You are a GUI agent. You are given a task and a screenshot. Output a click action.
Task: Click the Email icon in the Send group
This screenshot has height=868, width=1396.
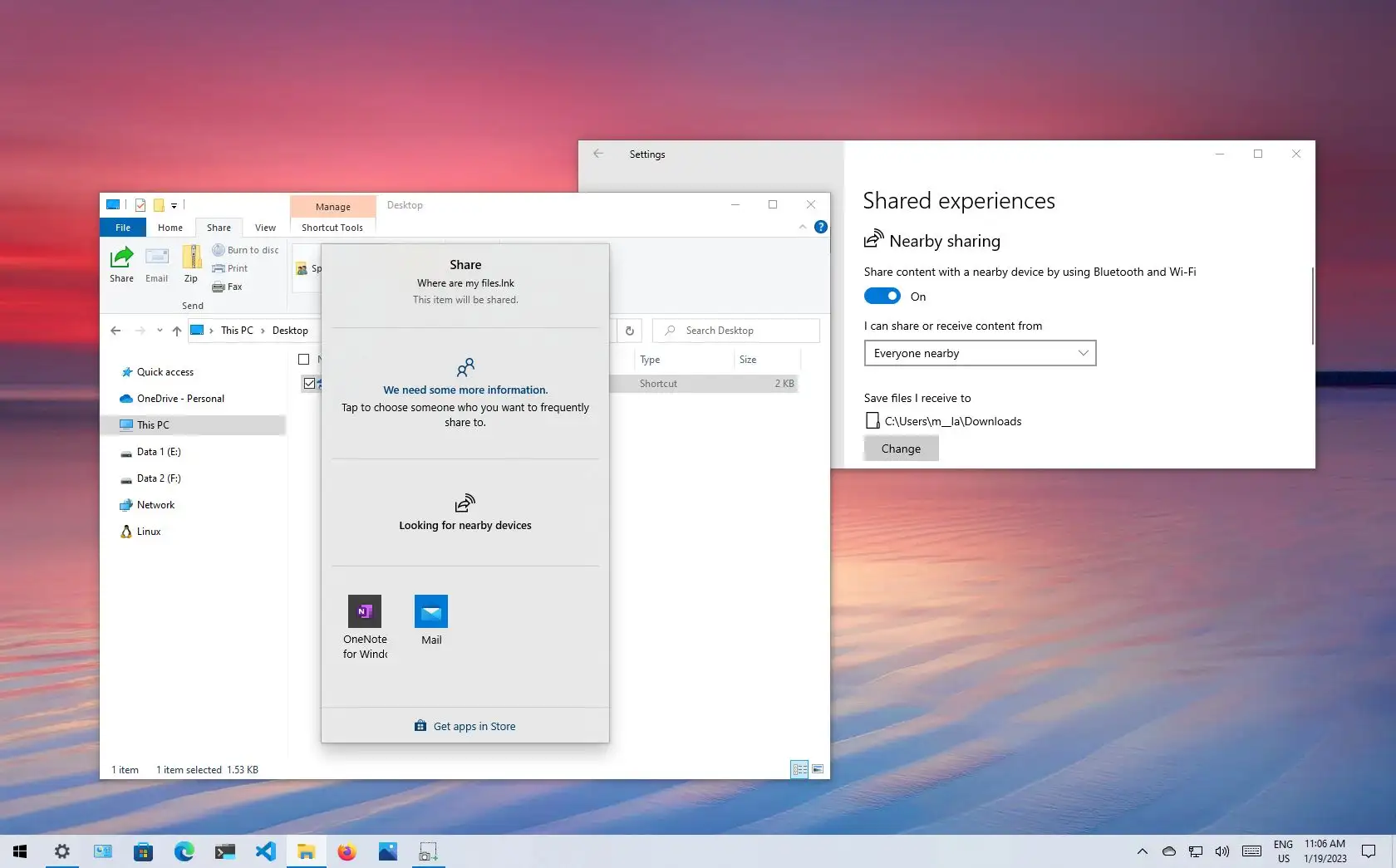pyautogui.click(x=156, y=264)
